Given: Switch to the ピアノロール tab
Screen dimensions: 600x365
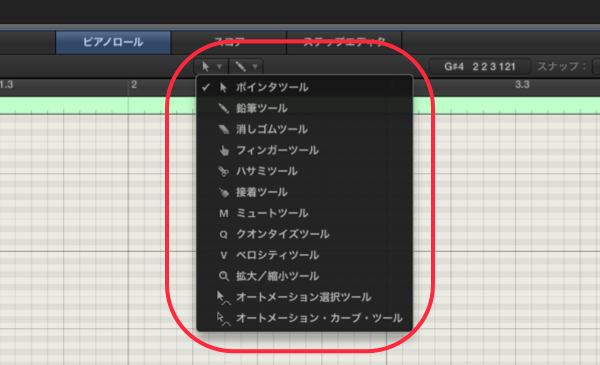Looking at the screenshot, I should coord(113,42).
